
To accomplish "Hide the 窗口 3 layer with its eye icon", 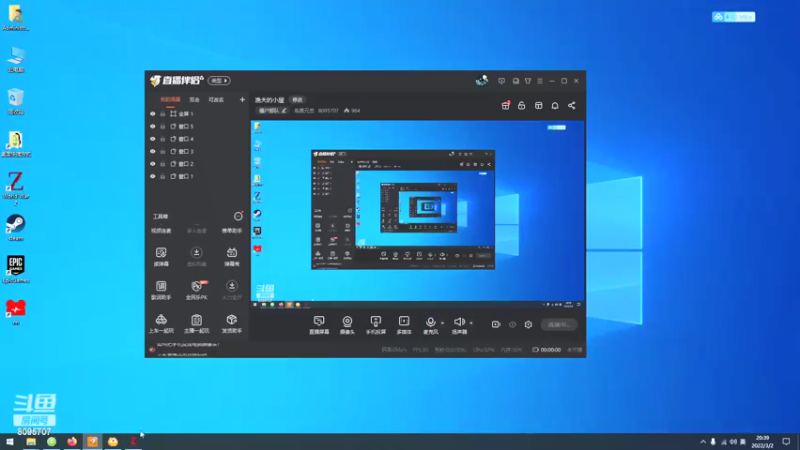I will click(153, 152).
